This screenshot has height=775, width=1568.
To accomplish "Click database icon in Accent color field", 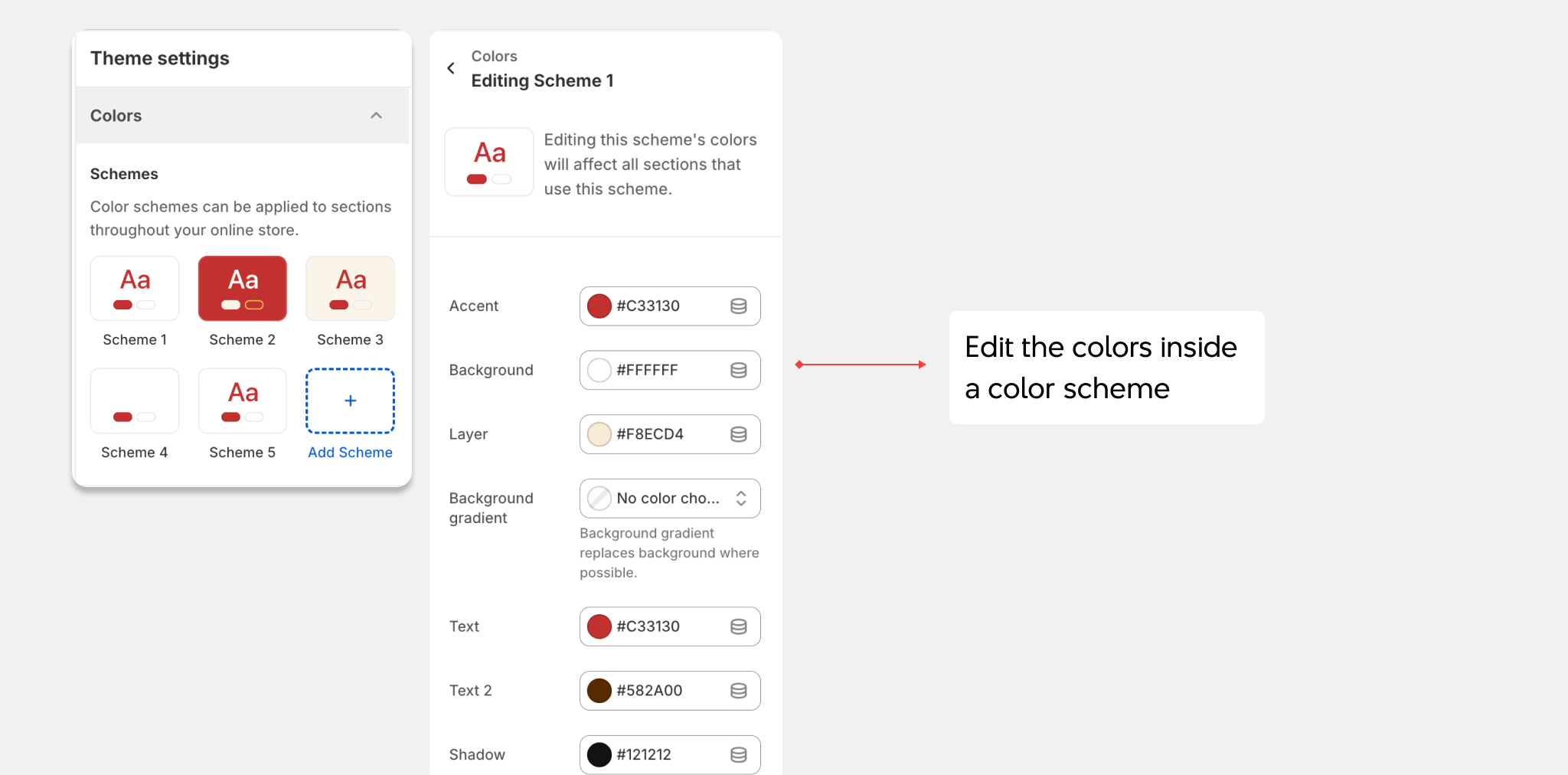I will coord(738,306).
